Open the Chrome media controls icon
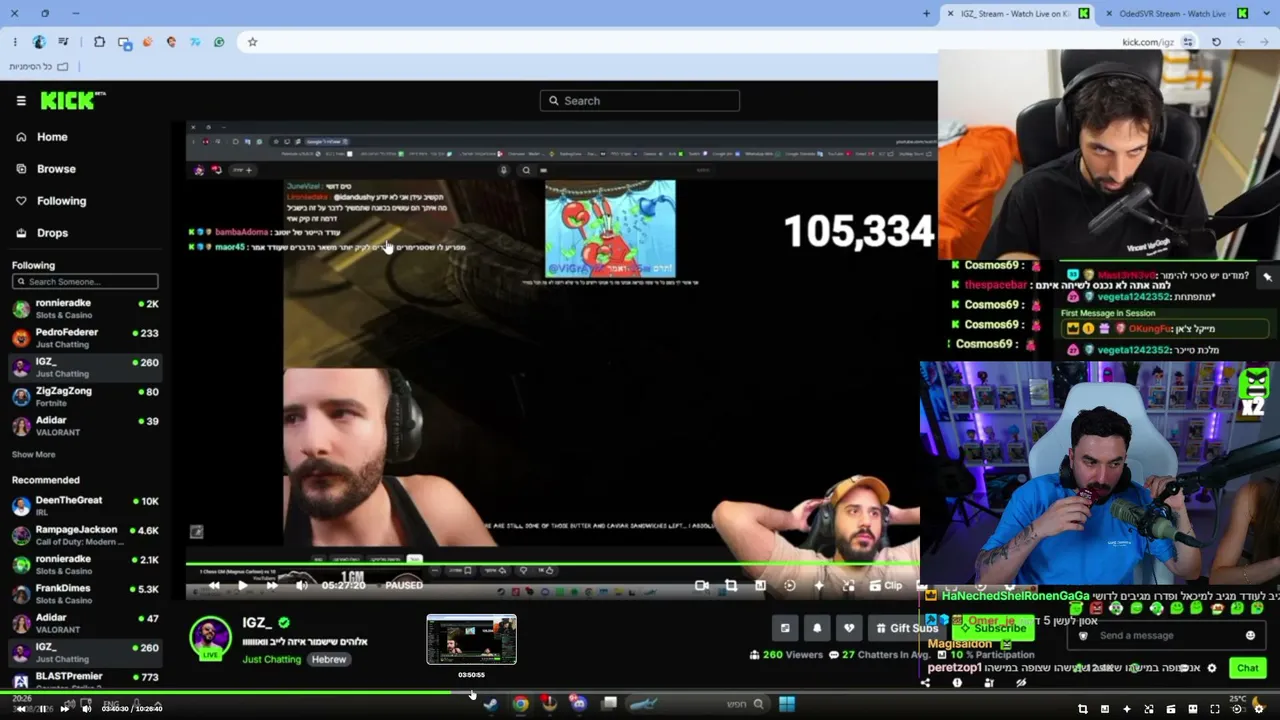Viewport: 1280px width, 720px height. 63,42
